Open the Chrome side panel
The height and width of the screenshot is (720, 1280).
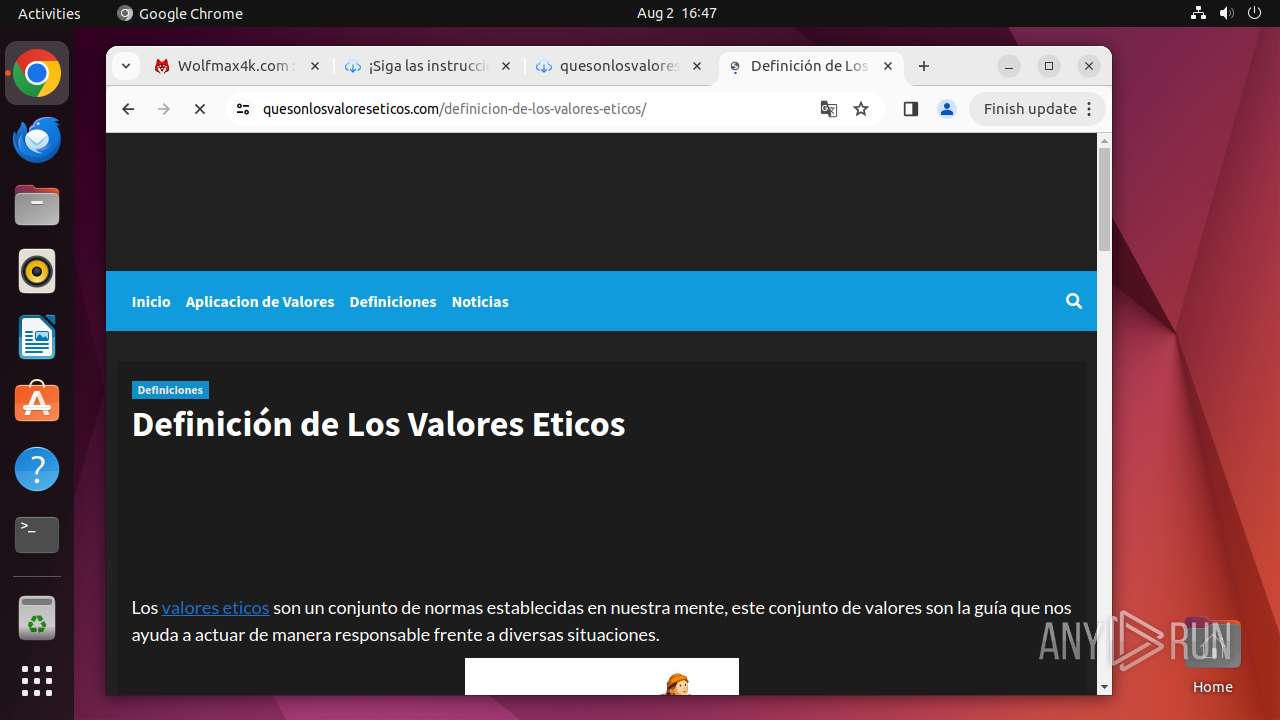coord(910,109)
